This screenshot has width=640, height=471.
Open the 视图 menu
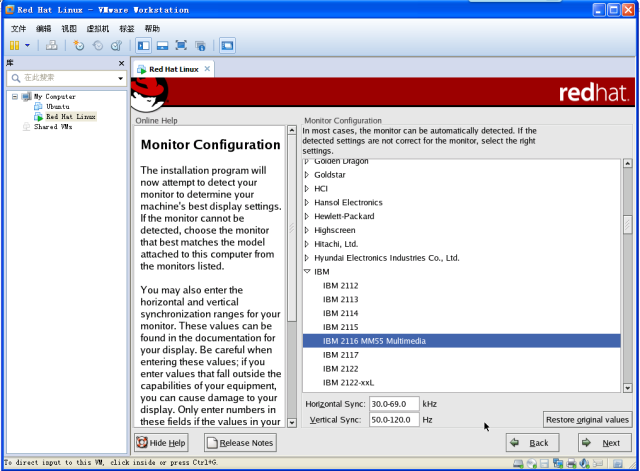point(69,29)
